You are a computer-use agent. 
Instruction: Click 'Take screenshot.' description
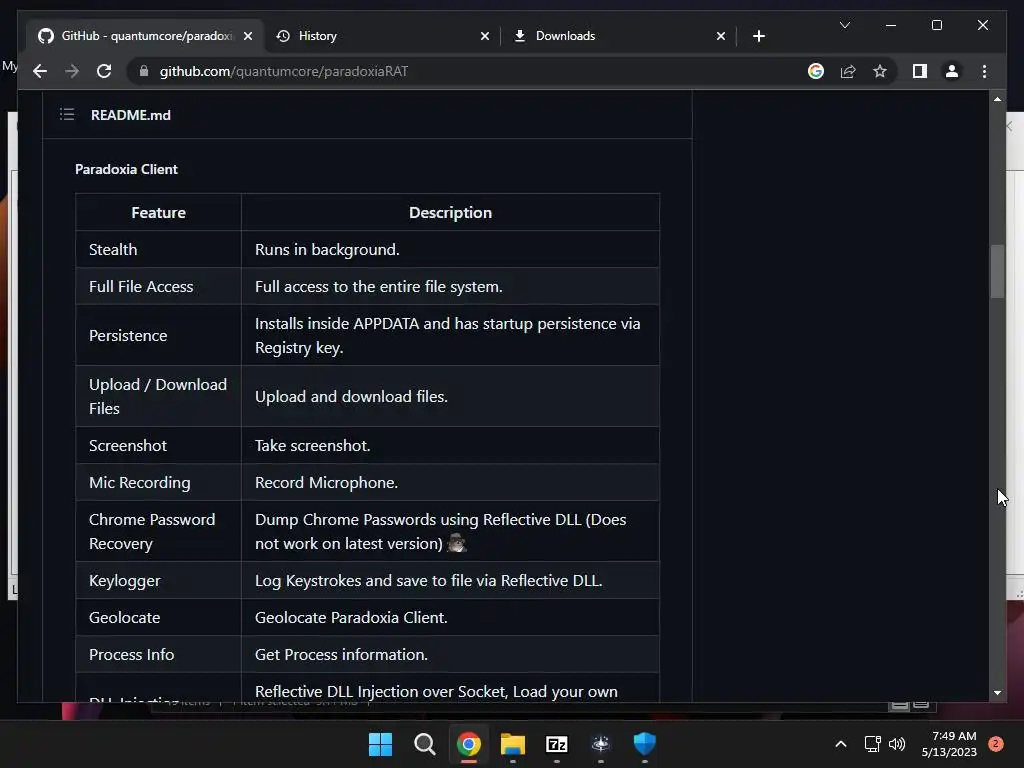tap(312, 445)
